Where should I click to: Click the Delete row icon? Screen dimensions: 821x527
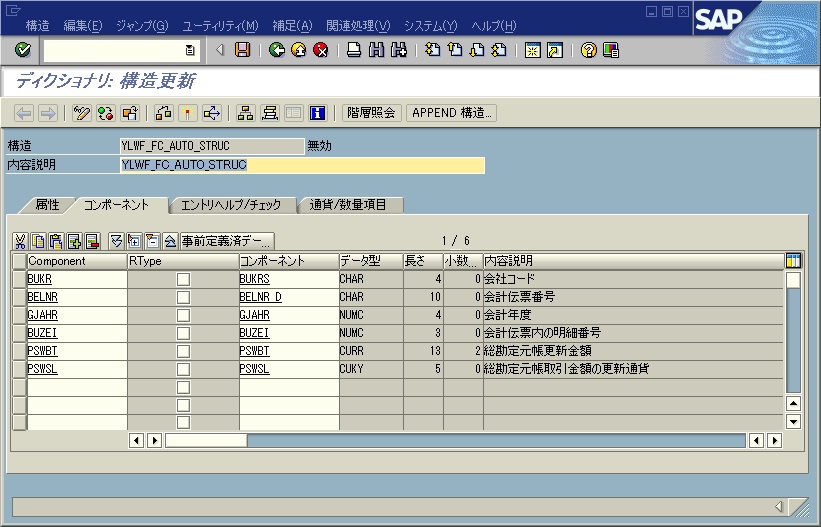pyautogui.click(x=92, y=241)
